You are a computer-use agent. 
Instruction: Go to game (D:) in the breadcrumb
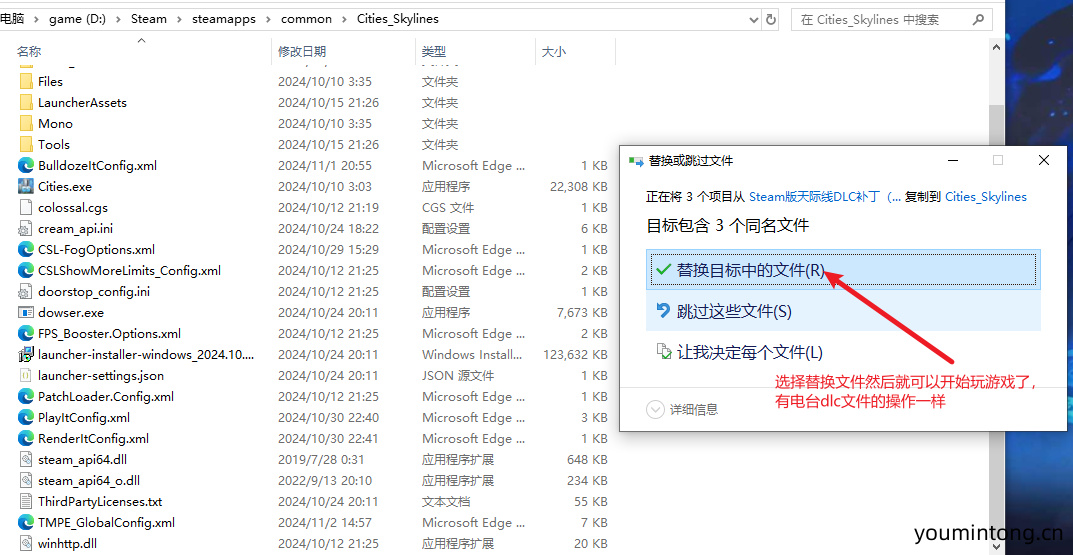click(77, 19)
